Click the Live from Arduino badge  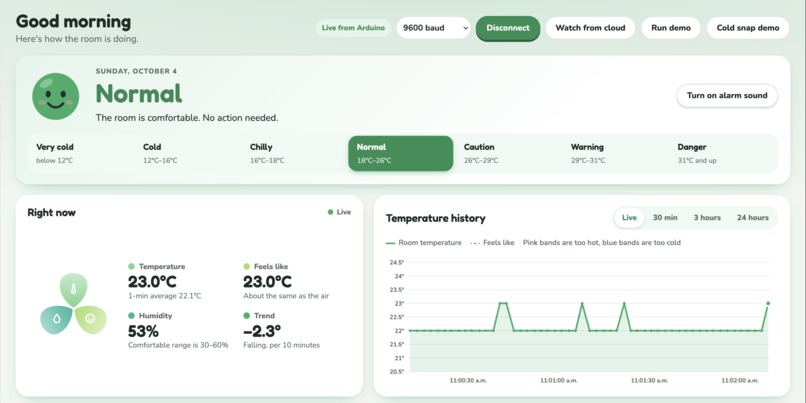353,28
